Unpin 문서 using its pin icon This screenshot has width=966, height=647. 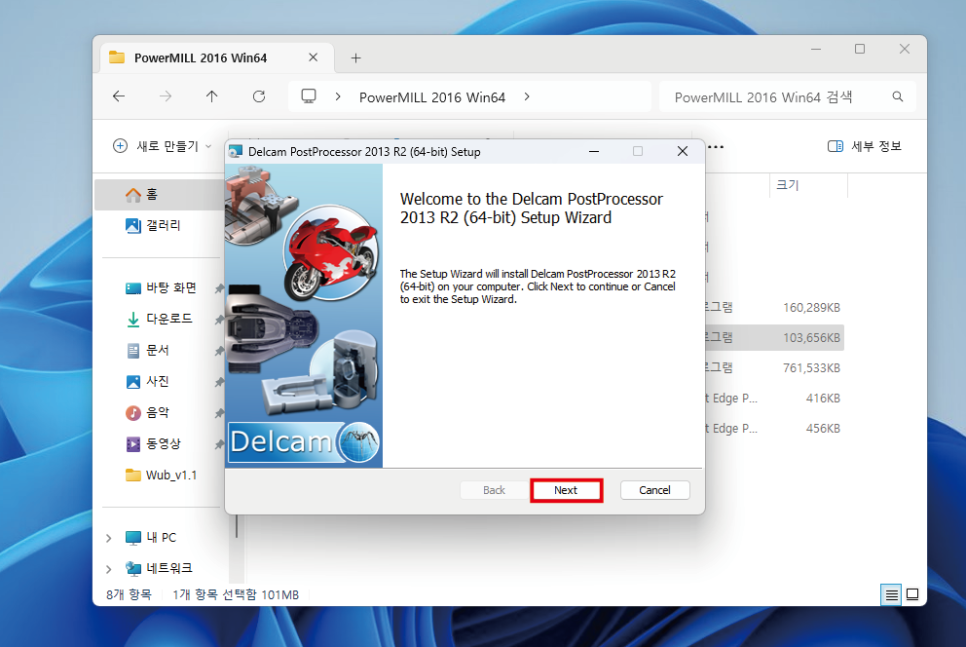[x=219, y=351]
